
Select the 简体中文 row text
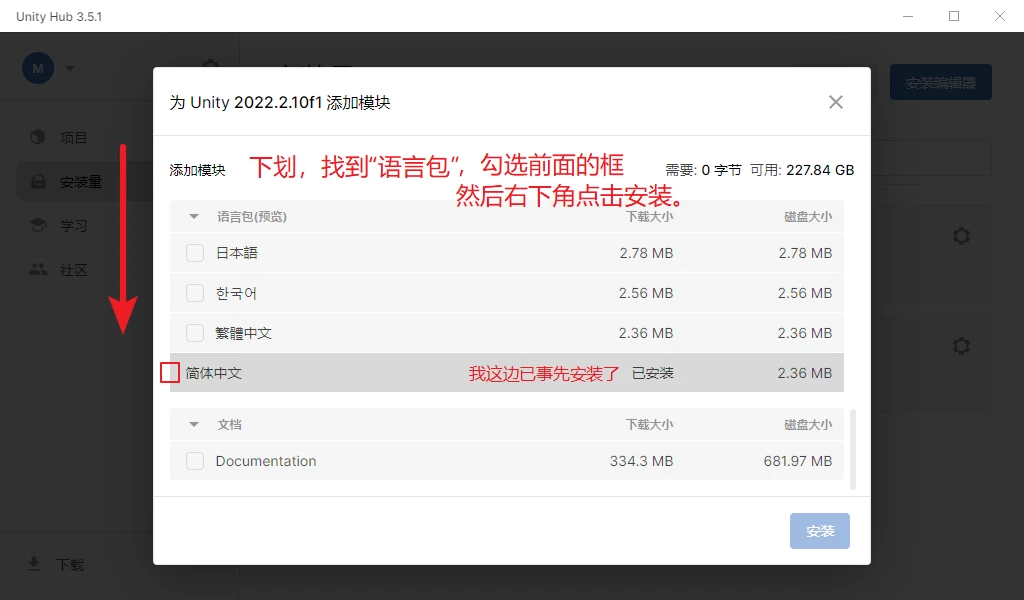point(214,373)
